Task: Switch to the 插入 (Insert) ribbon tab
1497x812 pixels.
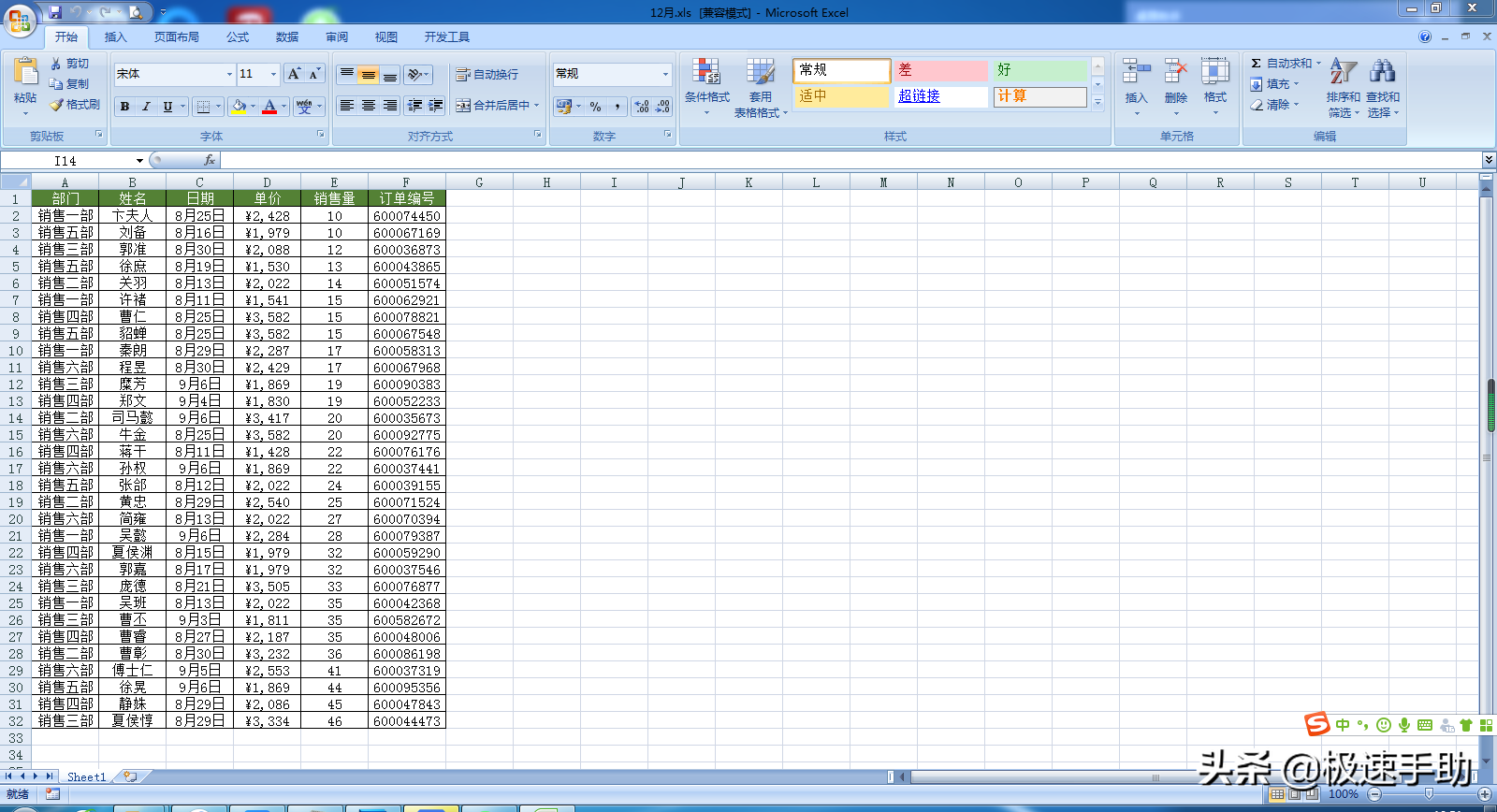Action: [115, 37]
